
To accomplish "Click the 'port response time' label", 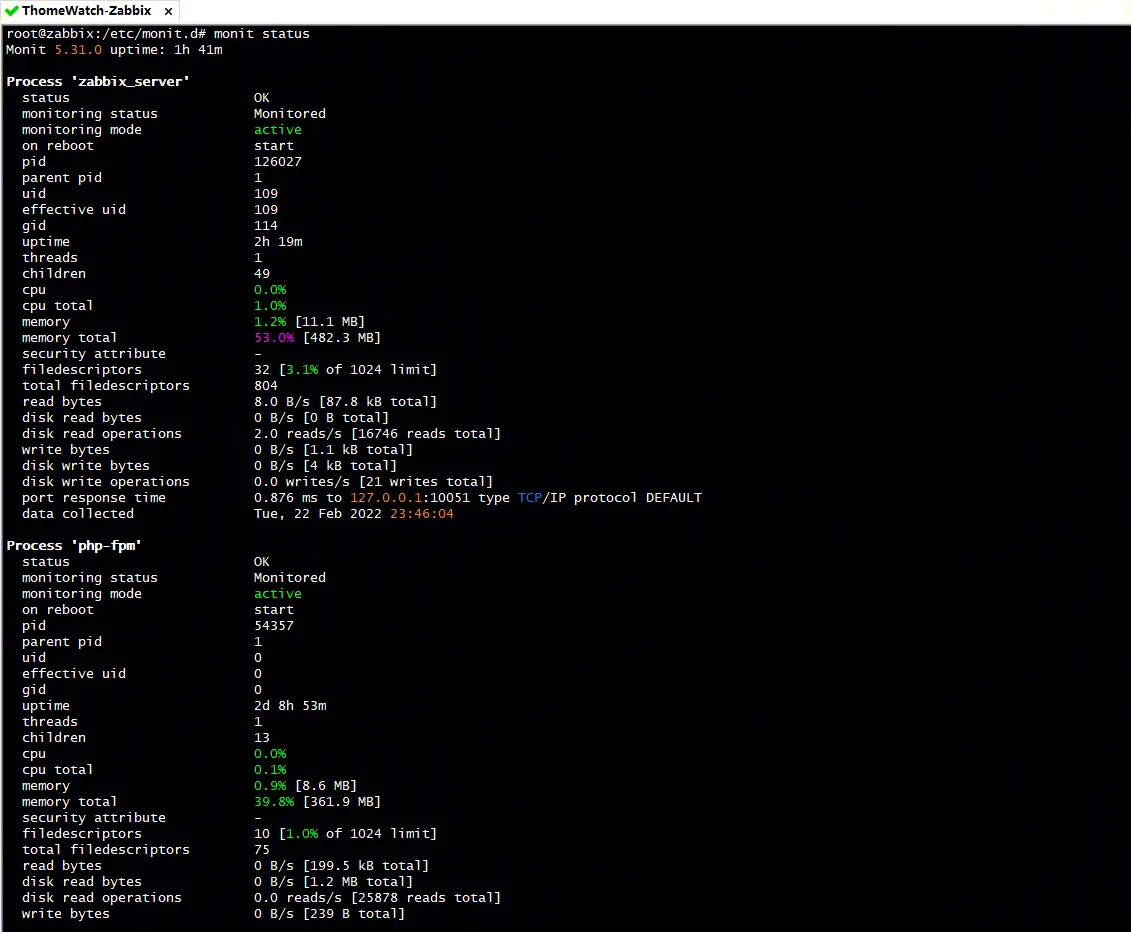I will click(x=94, y=498).
